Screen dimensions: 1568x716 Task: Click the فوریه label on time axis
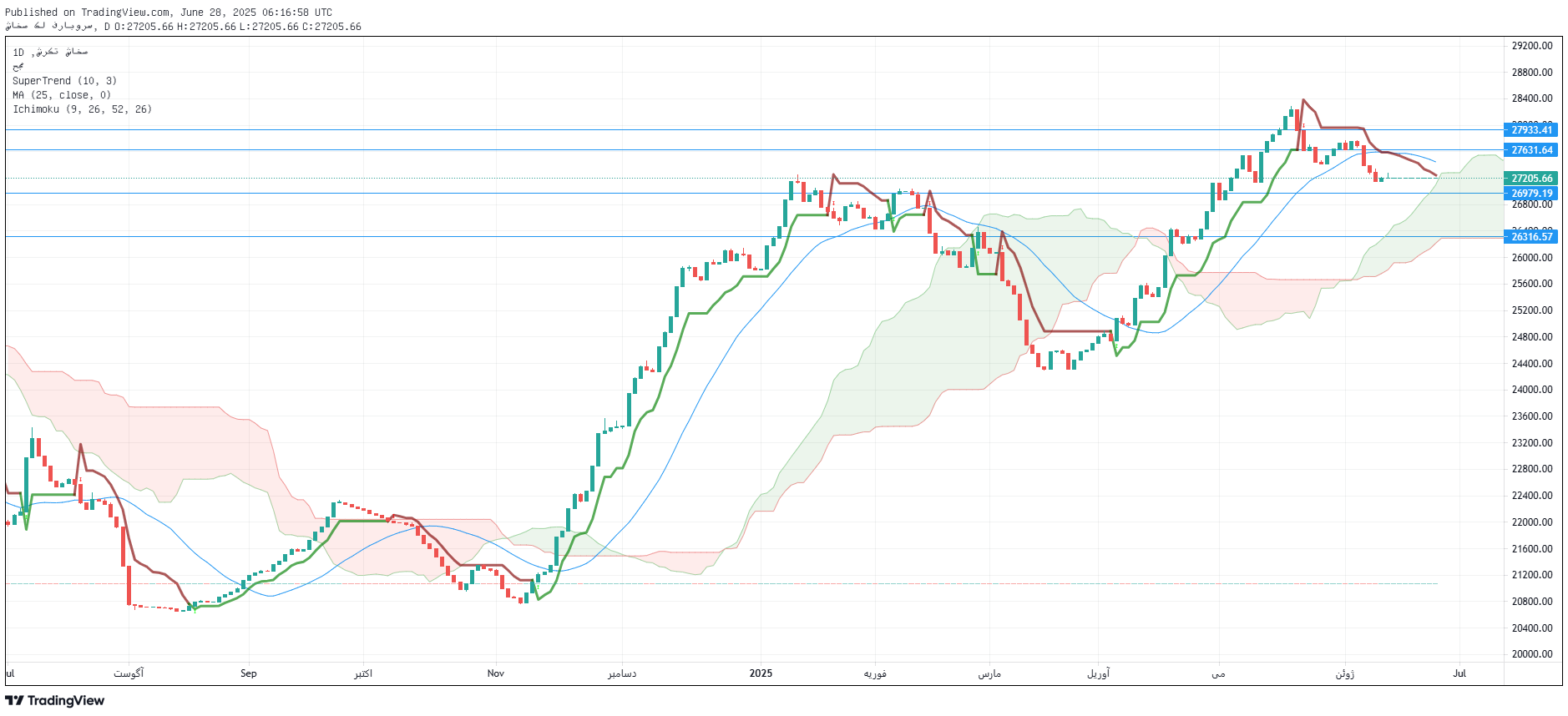coord(875,673)
